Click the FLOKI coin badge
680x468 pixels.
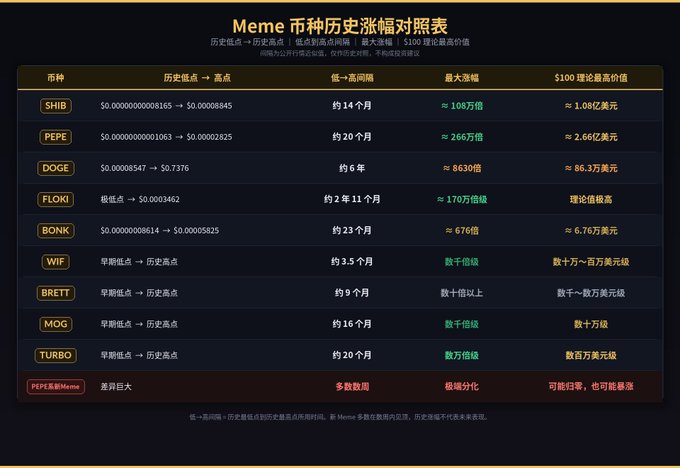point(56,200)
